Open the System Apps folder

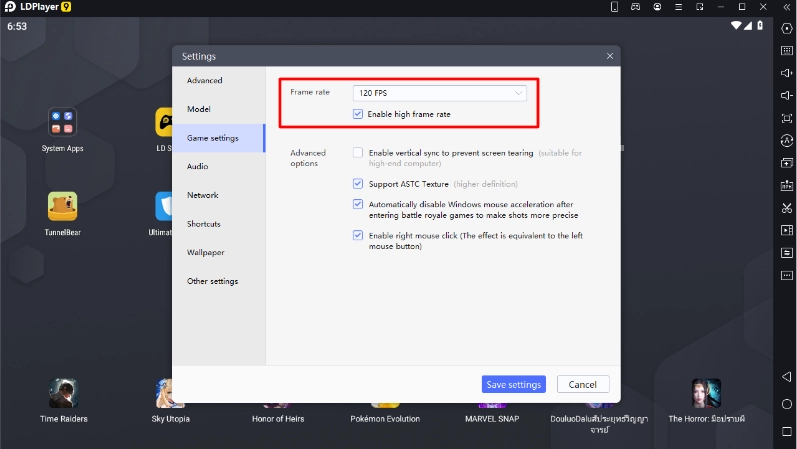62,123
